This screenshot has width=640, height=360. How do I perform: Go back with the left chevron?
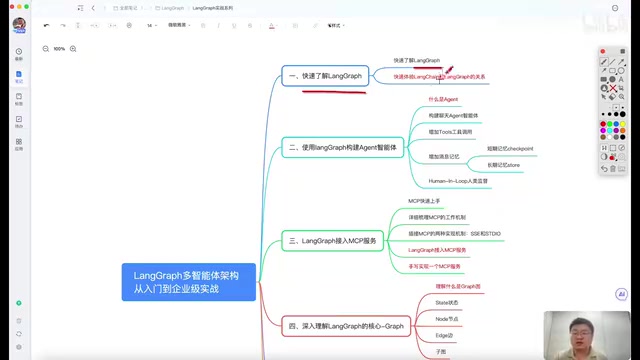(x=93, y=8)
